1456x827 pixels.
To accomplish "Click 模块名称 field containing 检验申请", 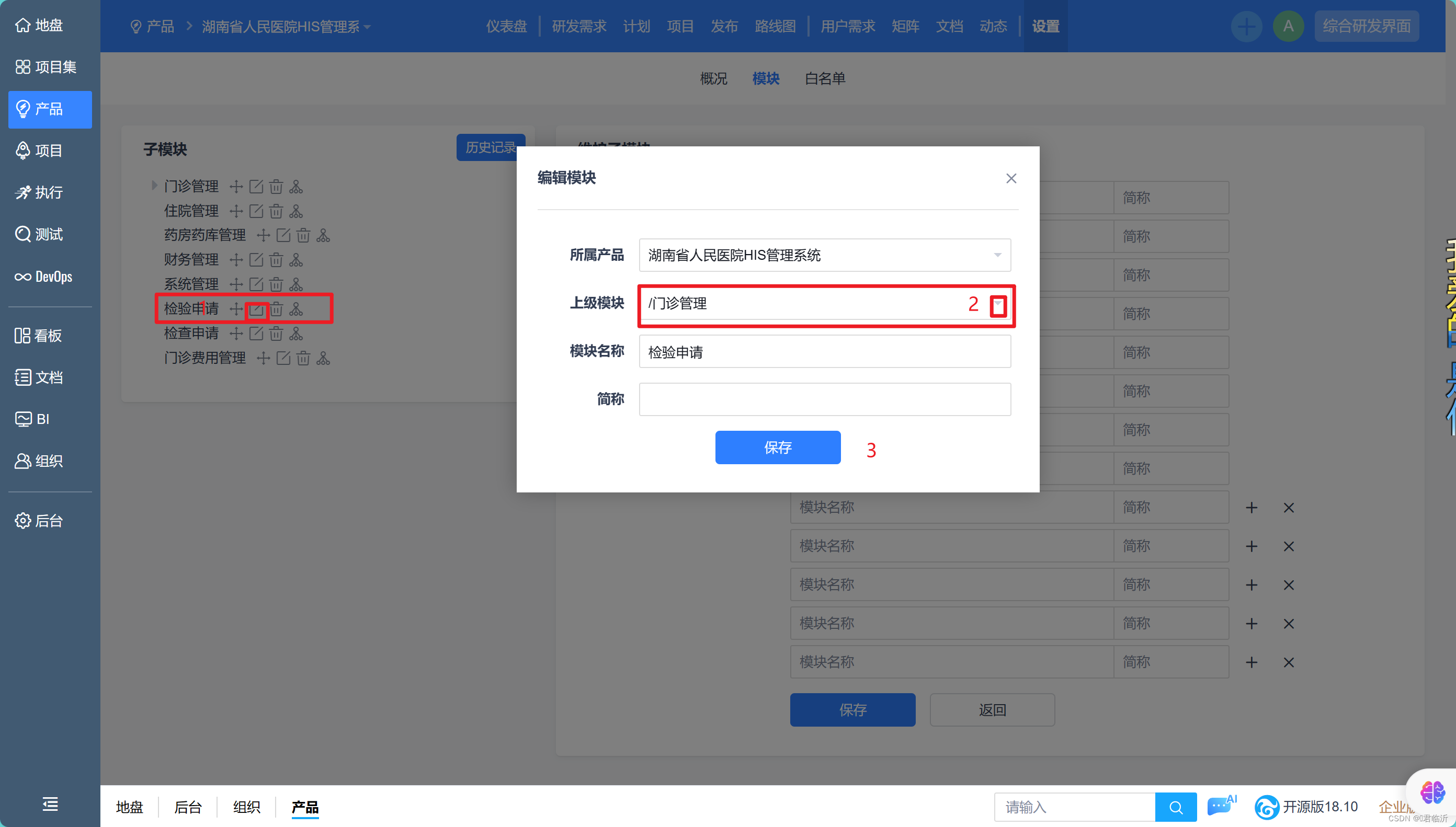I will point(824,352).
